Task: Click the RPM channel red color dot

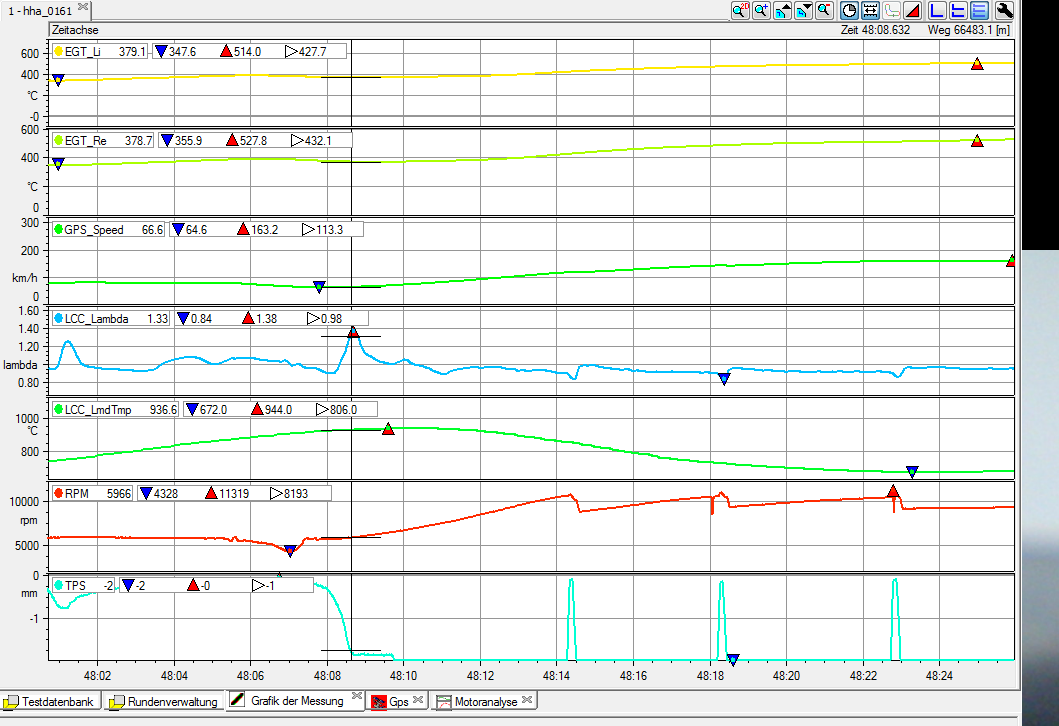Action: [x=58, y=493]
